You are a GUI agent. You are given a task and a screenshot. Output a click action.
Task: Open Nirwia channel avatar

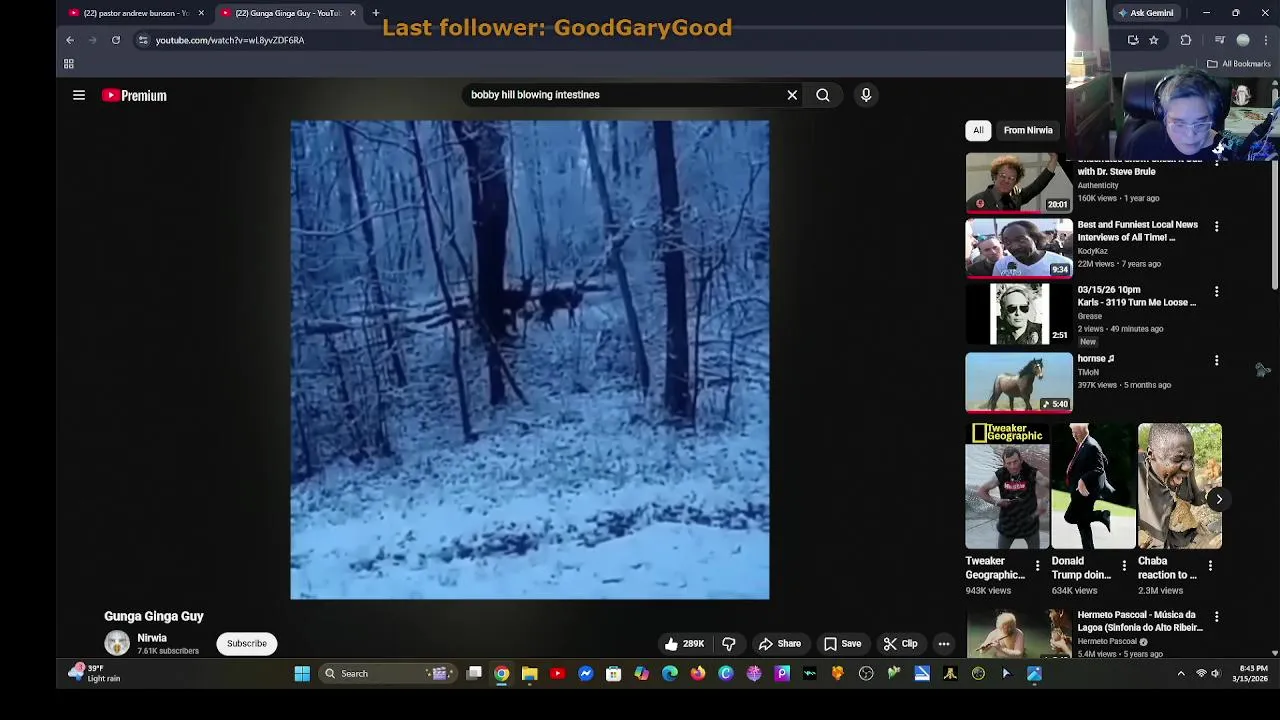pyautogui.click(x=117, y=643)
